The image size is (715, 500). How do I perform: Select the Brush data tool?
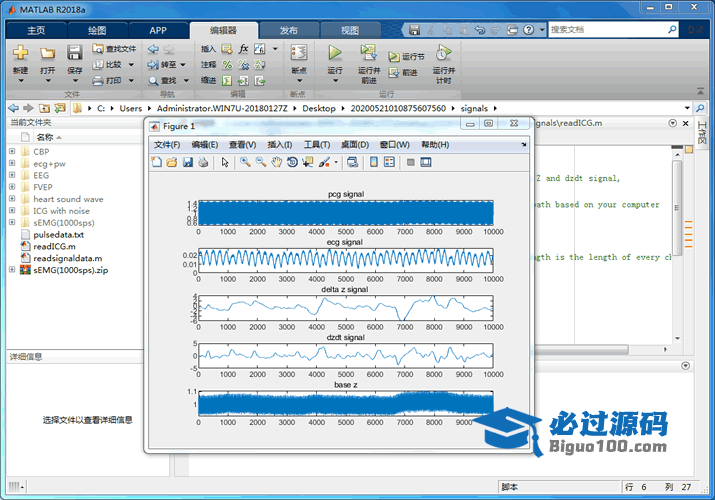click(325, 162)
